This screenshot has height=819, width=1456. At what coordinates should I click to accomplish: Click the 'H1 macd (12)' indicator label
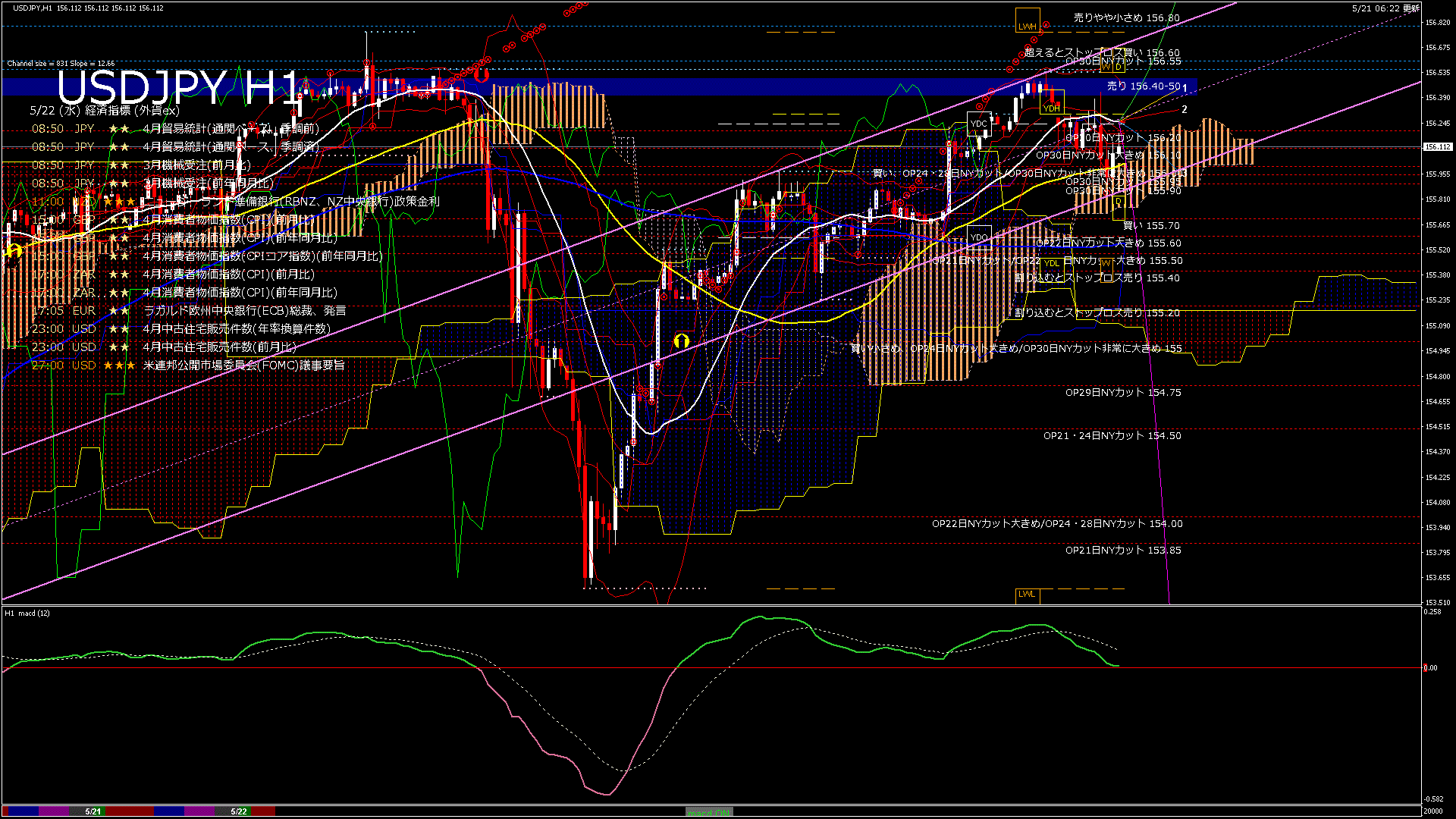[x=27, y=613]
